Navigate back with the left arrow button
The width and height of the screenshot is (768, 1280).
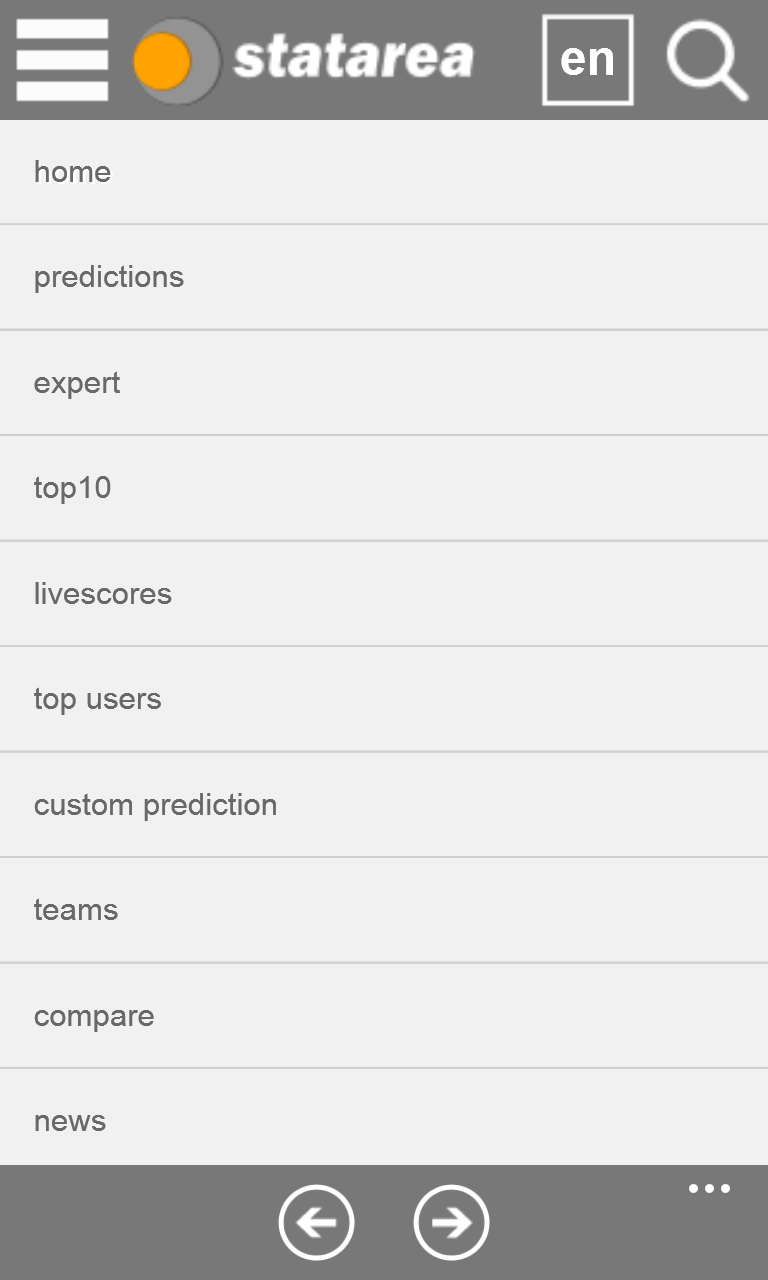(316, 1222)
